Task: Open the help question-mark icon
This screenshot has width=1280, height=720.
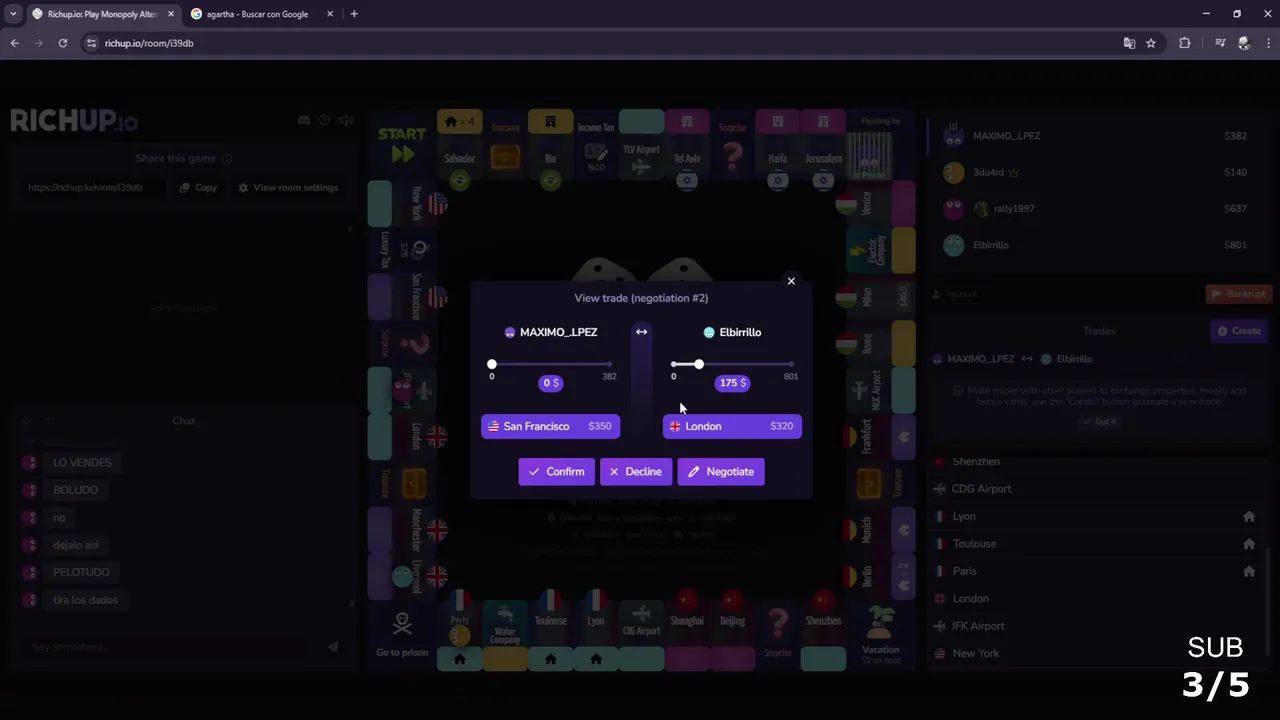Action: (324, 120)
